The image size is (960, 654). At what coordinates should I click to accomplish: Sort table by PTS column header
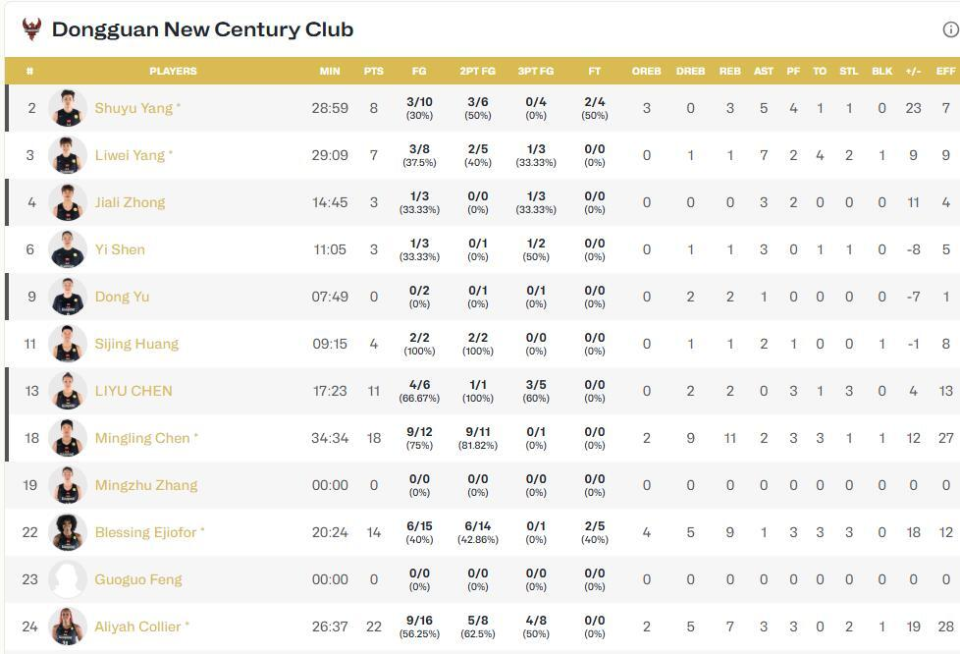(374, 71)
